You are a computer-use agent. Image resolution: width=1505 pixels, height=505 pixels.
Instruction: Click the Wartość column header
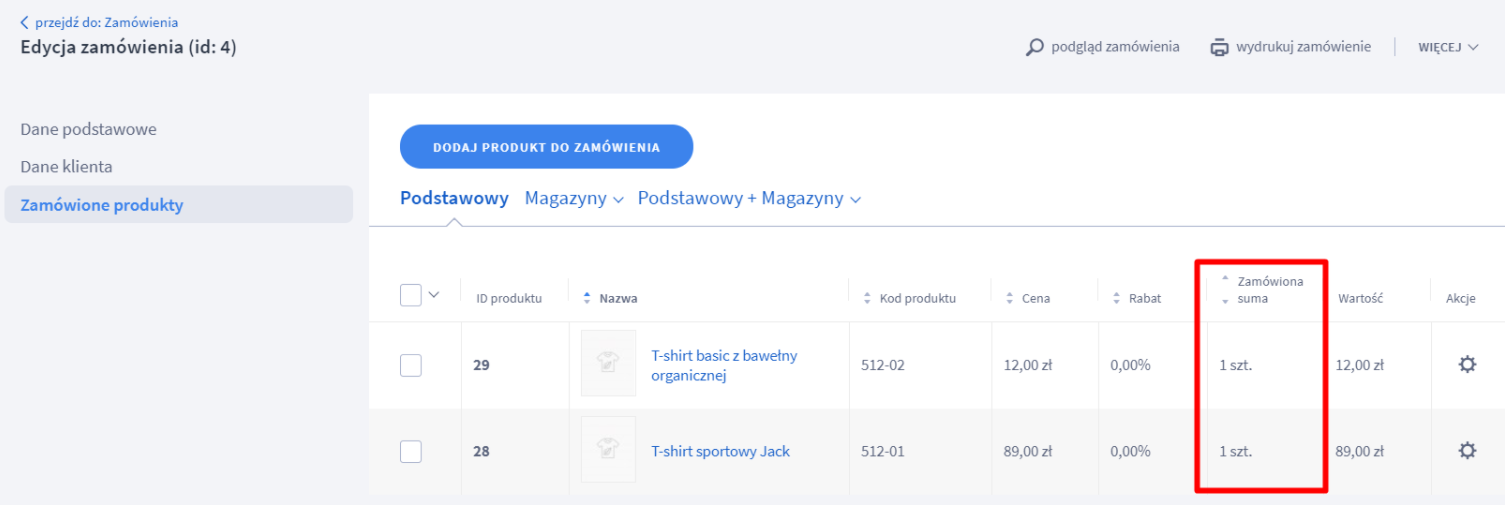tap(1359, 298)
